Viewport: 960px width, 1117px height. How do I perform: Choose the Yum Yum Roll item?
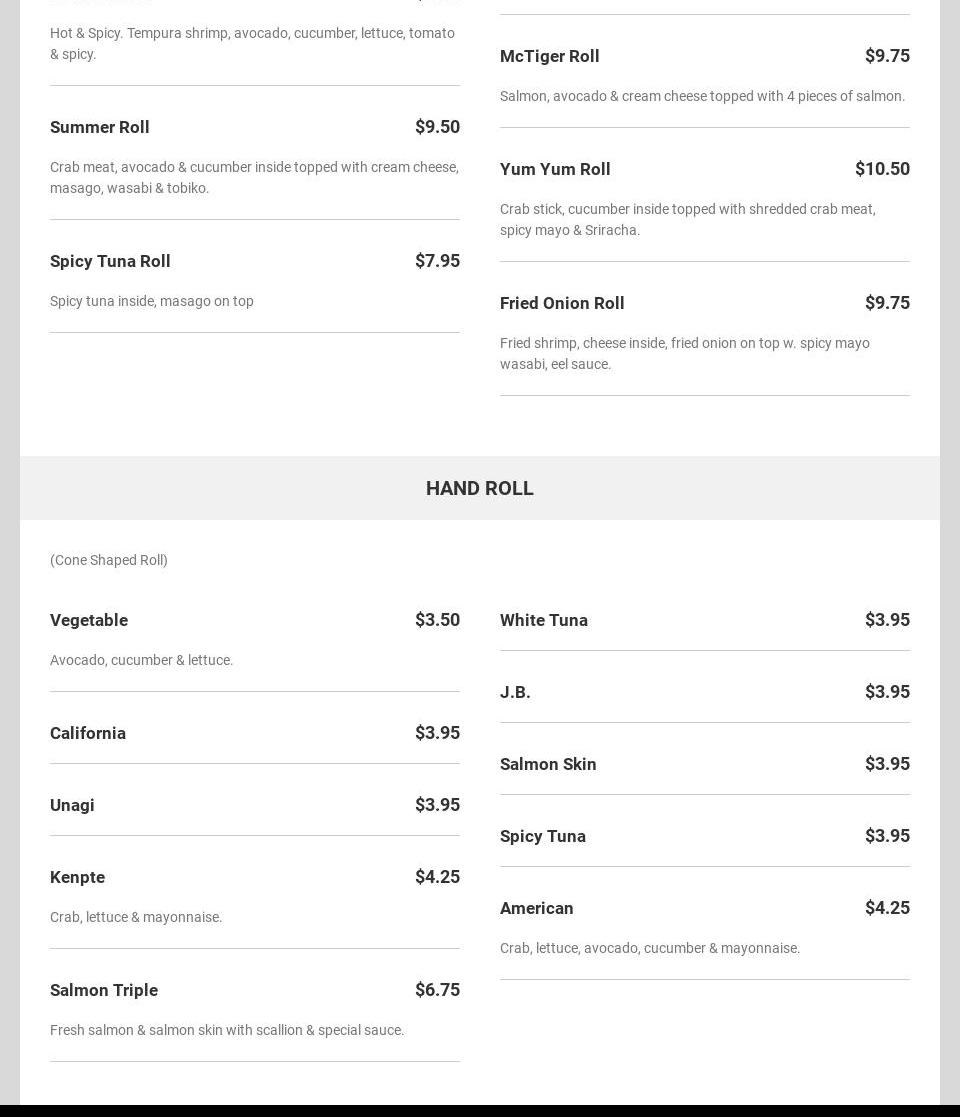[555, 169]
